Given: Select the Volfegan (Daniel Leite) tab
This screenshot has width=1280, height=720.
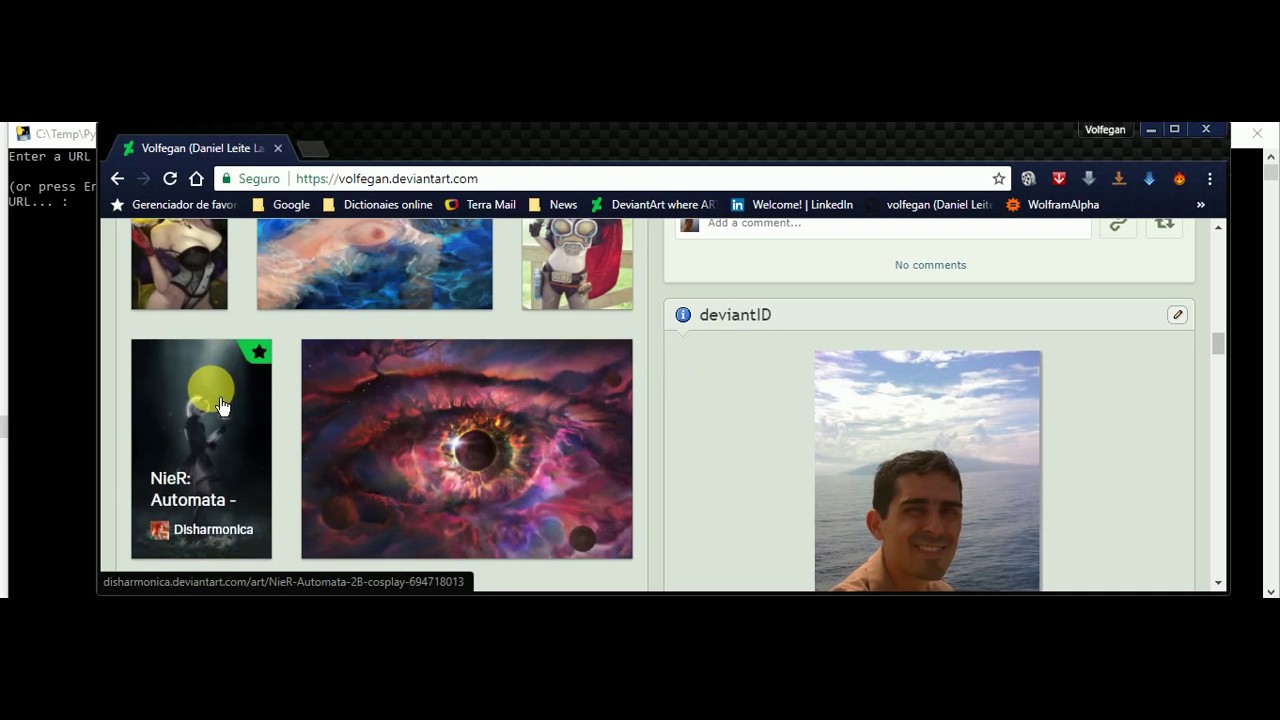Looking at the screenshot, I should (x=200, y=148).
